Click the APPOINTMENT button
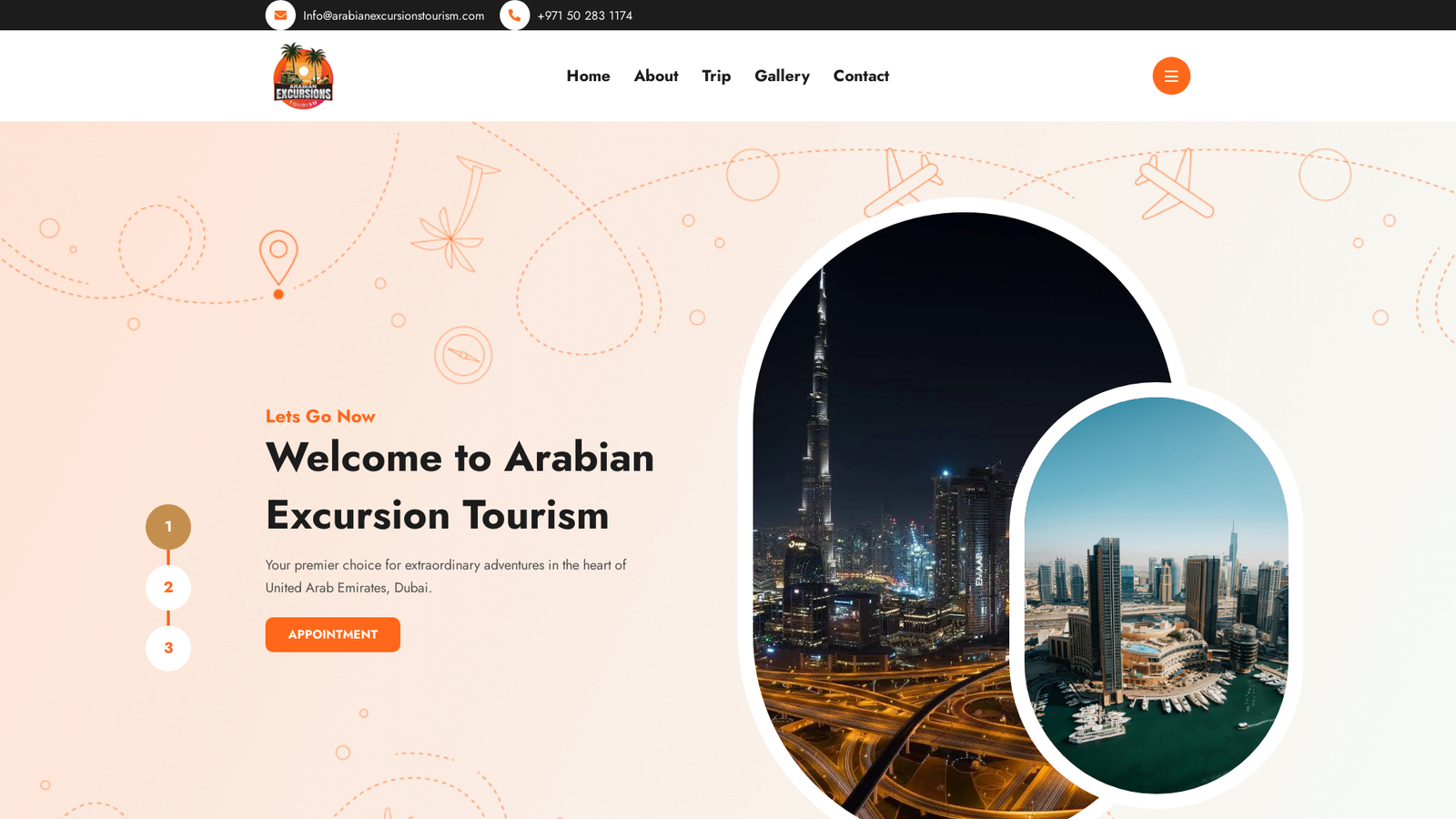This screenshot has width=1456, height=819. [333, 634]
